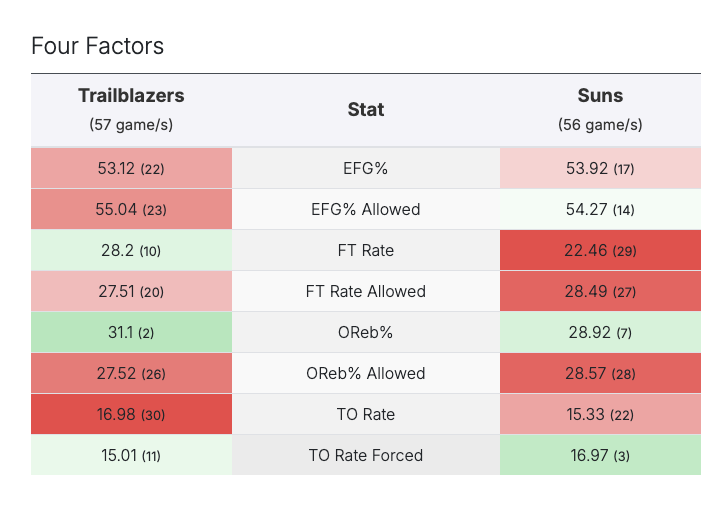This screenshot has width=724, height=514.
Task: Select the FT Rate Allowed label
Action: (x=365, y=292)
